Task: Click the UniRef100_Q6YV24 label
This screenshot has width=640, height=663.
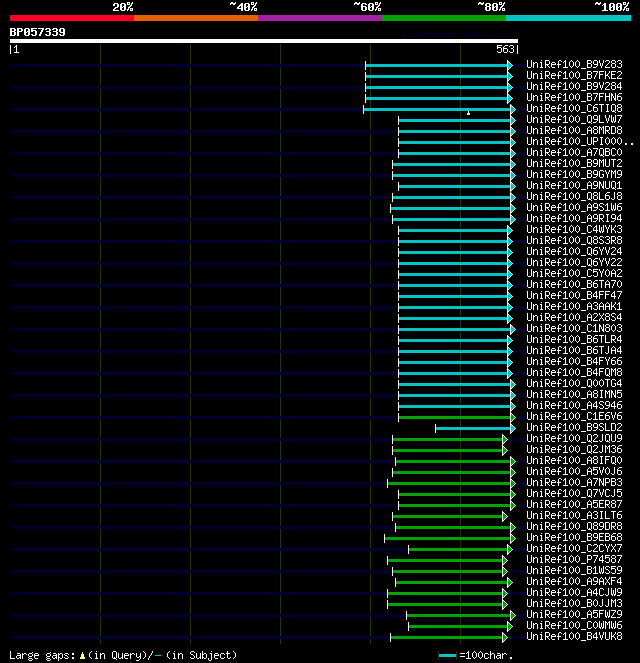Action: (574, 251)
